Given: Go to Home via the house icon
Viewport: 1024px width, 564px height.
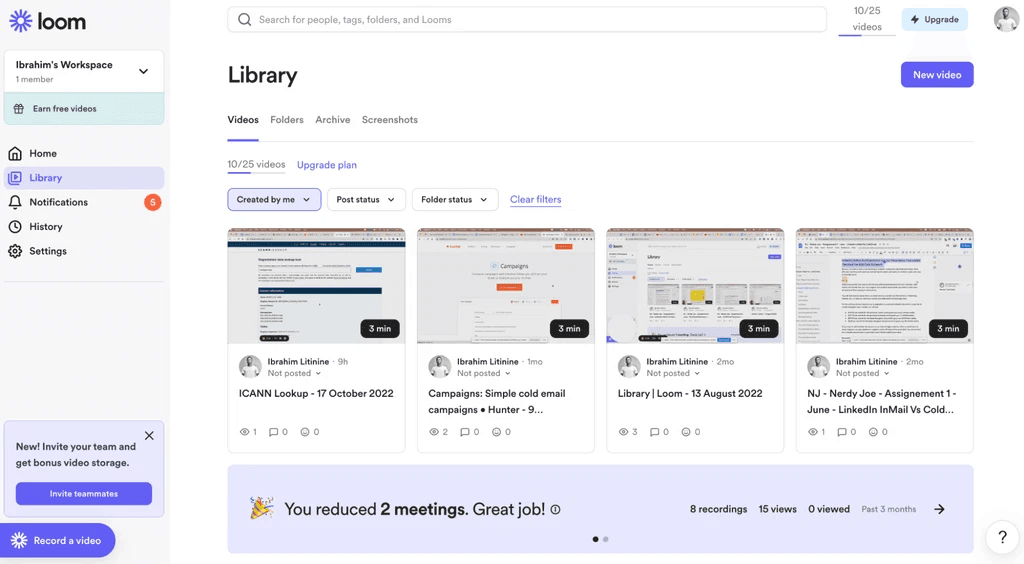Looking at the screenshot, I should point(15,153).
